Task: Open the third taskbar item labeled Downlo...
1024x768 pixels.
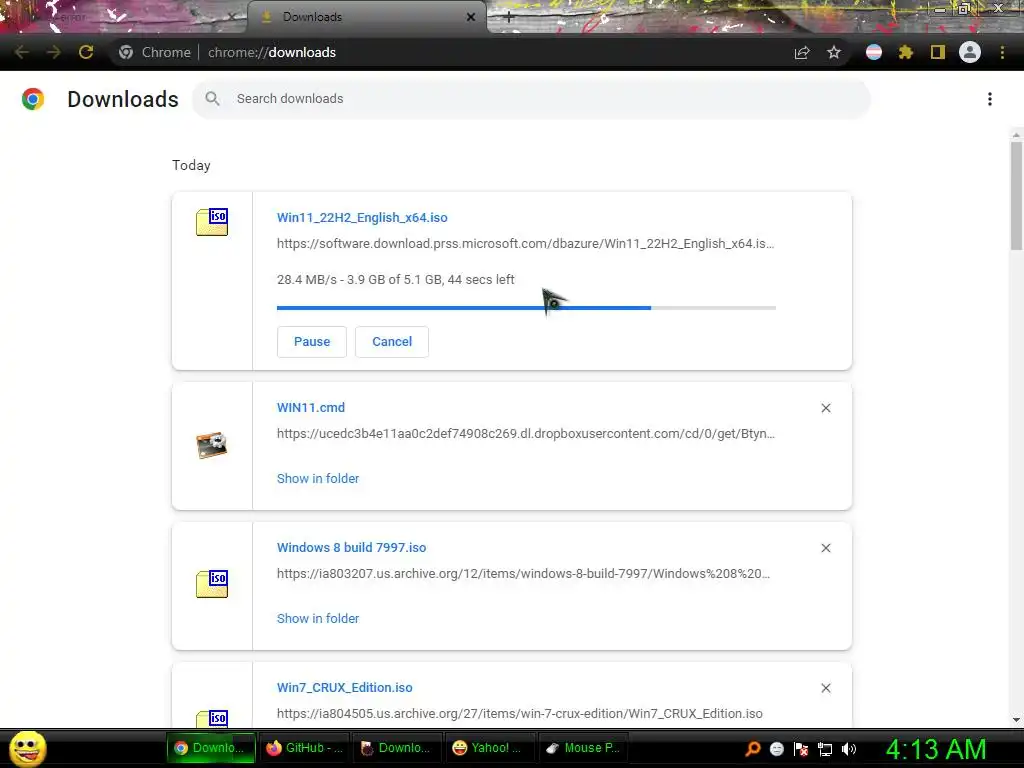Action: click(397, 748)
